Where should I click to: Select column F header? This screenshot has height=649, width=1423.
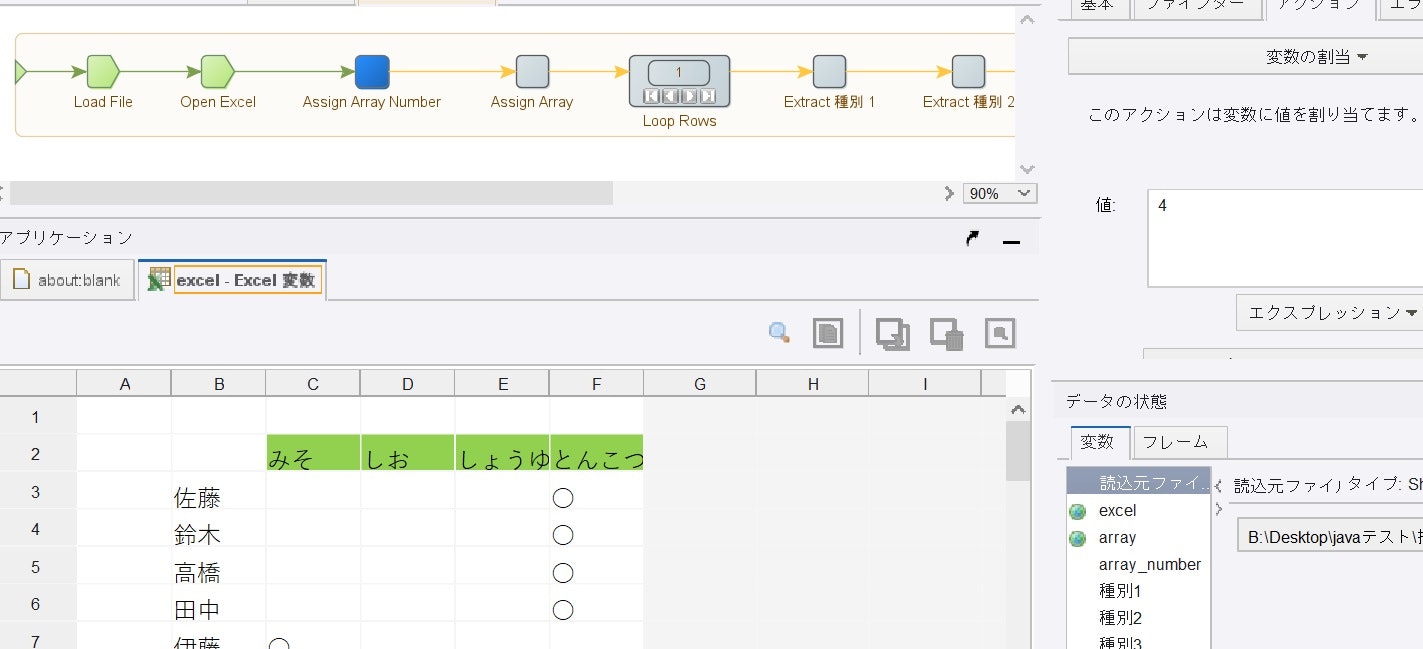(x=596, y=384)
